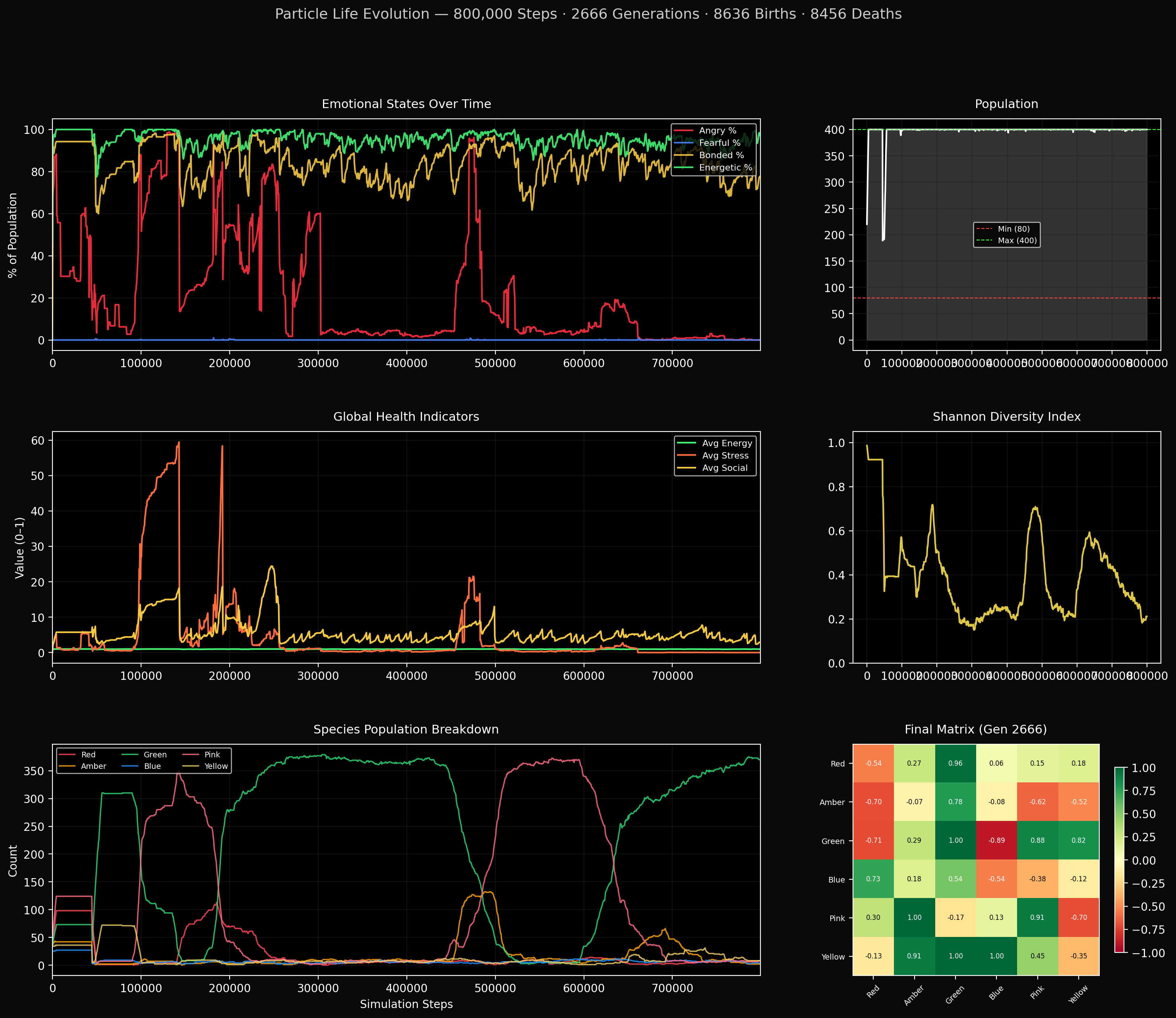1176x1018 pixels.
Task: Click the 'Population' chart title
Action: (x=1007, y=104)
